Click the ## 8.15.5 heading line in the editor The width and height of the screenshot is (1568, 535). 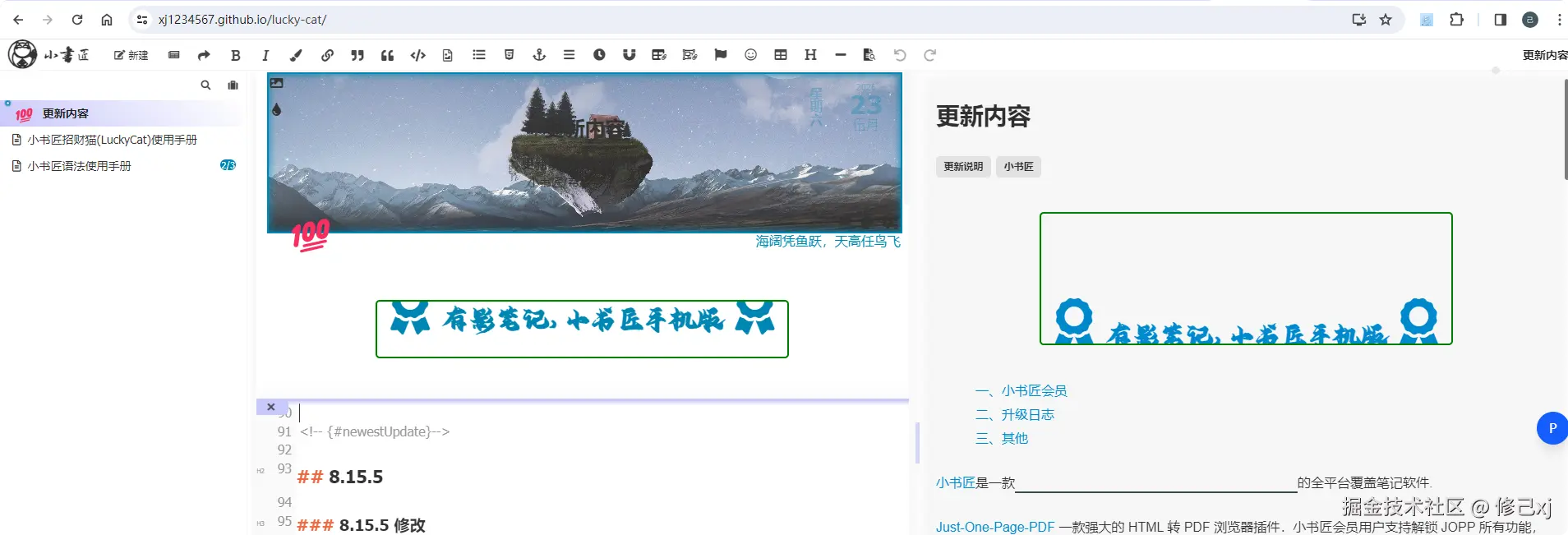[339, 477]
